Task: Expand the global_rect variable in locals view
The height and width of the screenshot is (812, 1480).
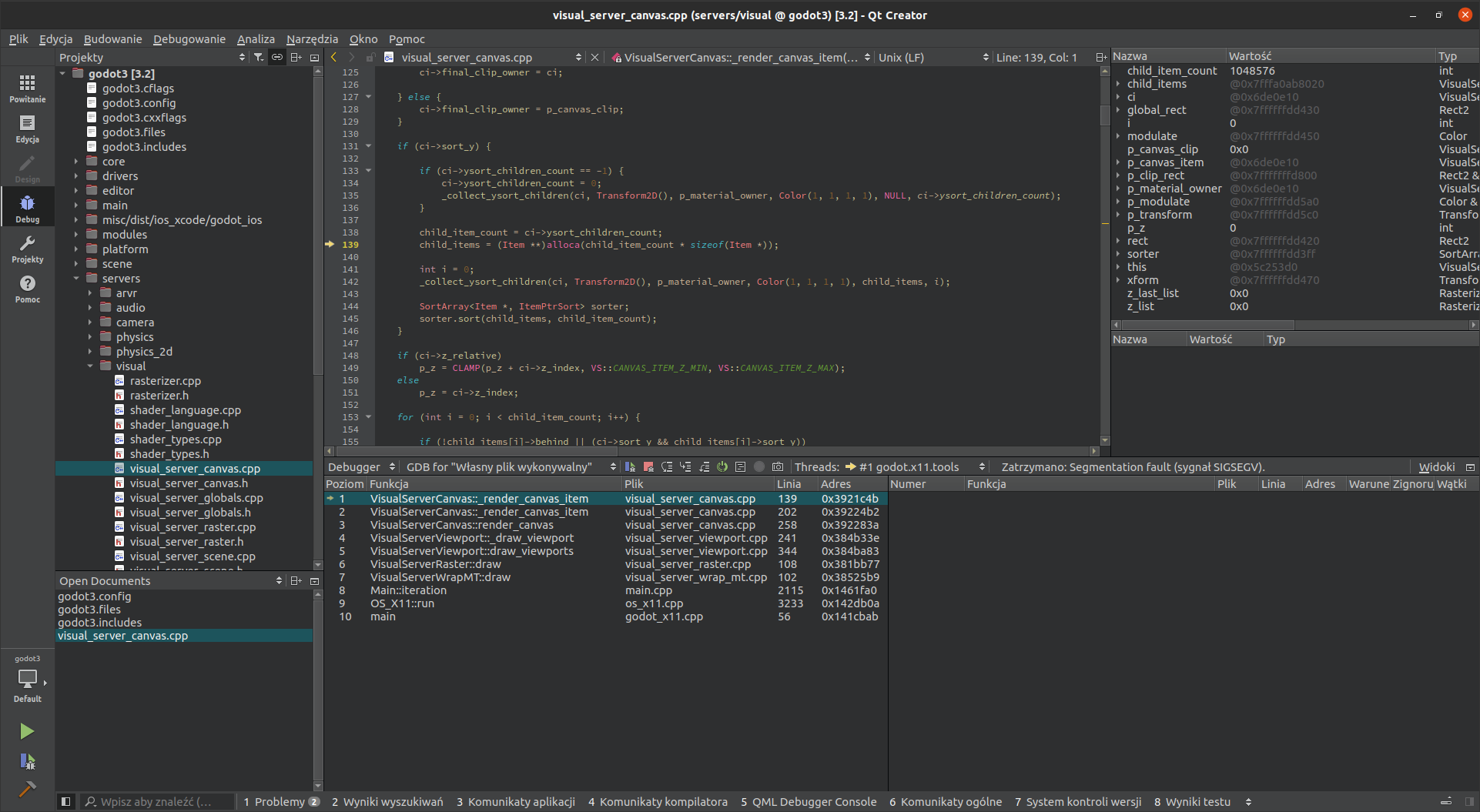Action: click(x=1118, y=110)
